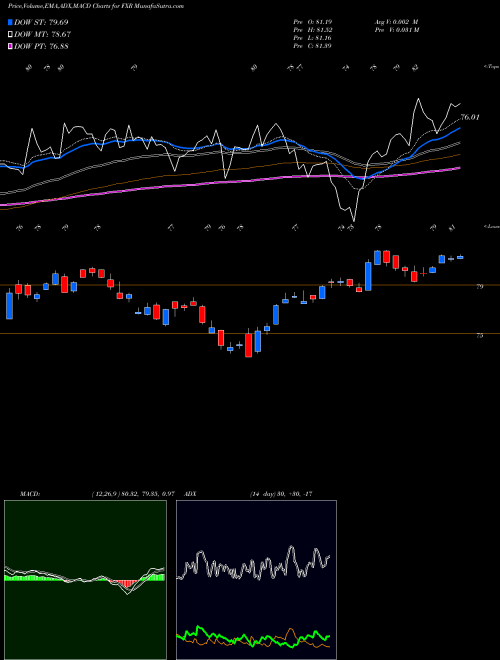Click the last blue candlestick on the right
This screenshot has height=660, width=500.
click(x=460, y=257)
